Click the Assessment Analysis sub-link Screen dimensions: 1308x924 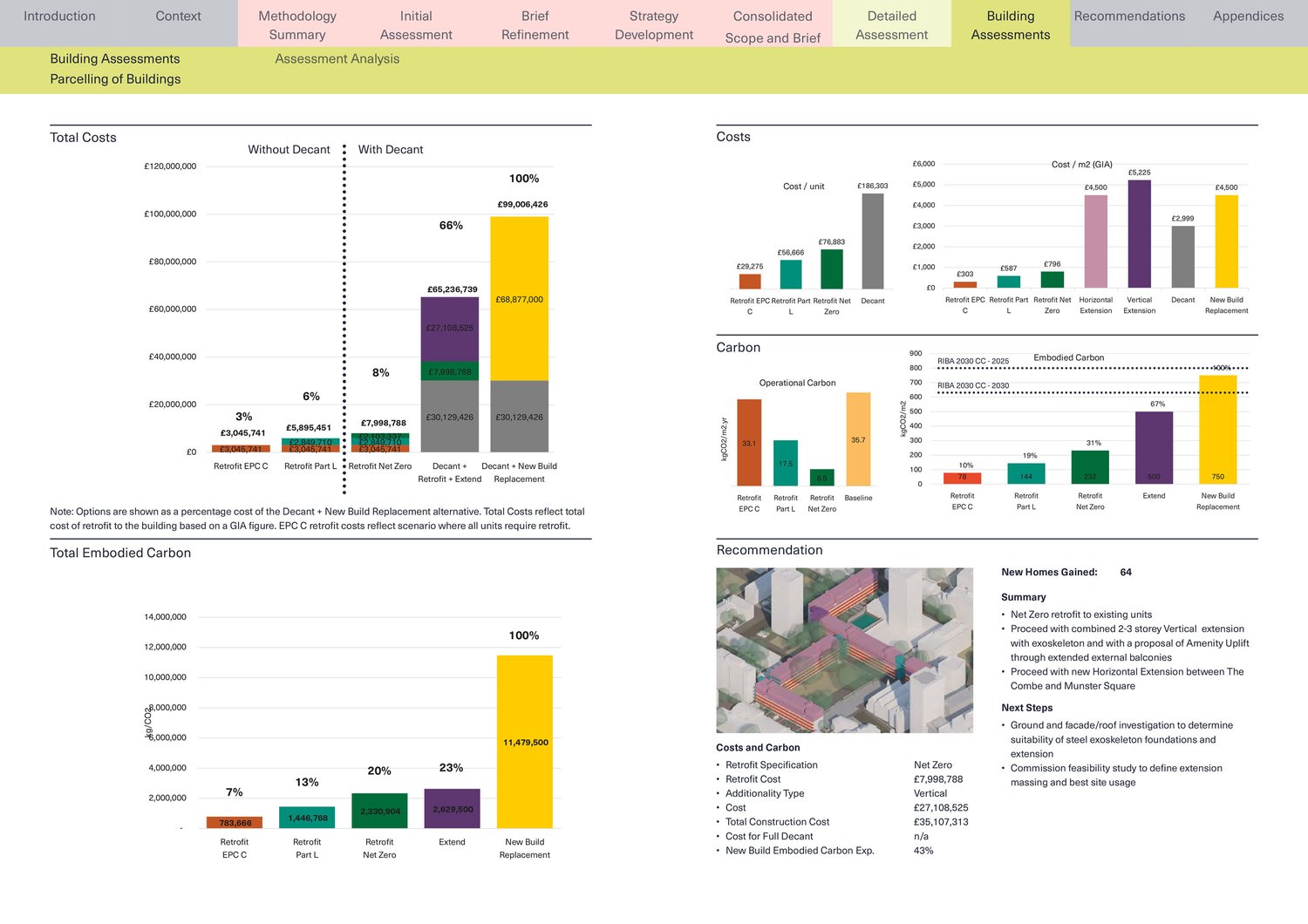(337, 59)
